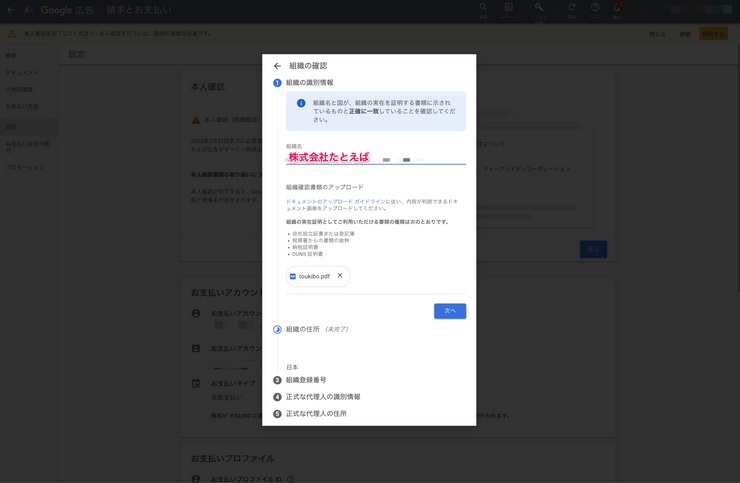The width and height of the screenshot is (740, 483).
Task: Click the DUNS 証明書 list item
Action: click(307, 254)
